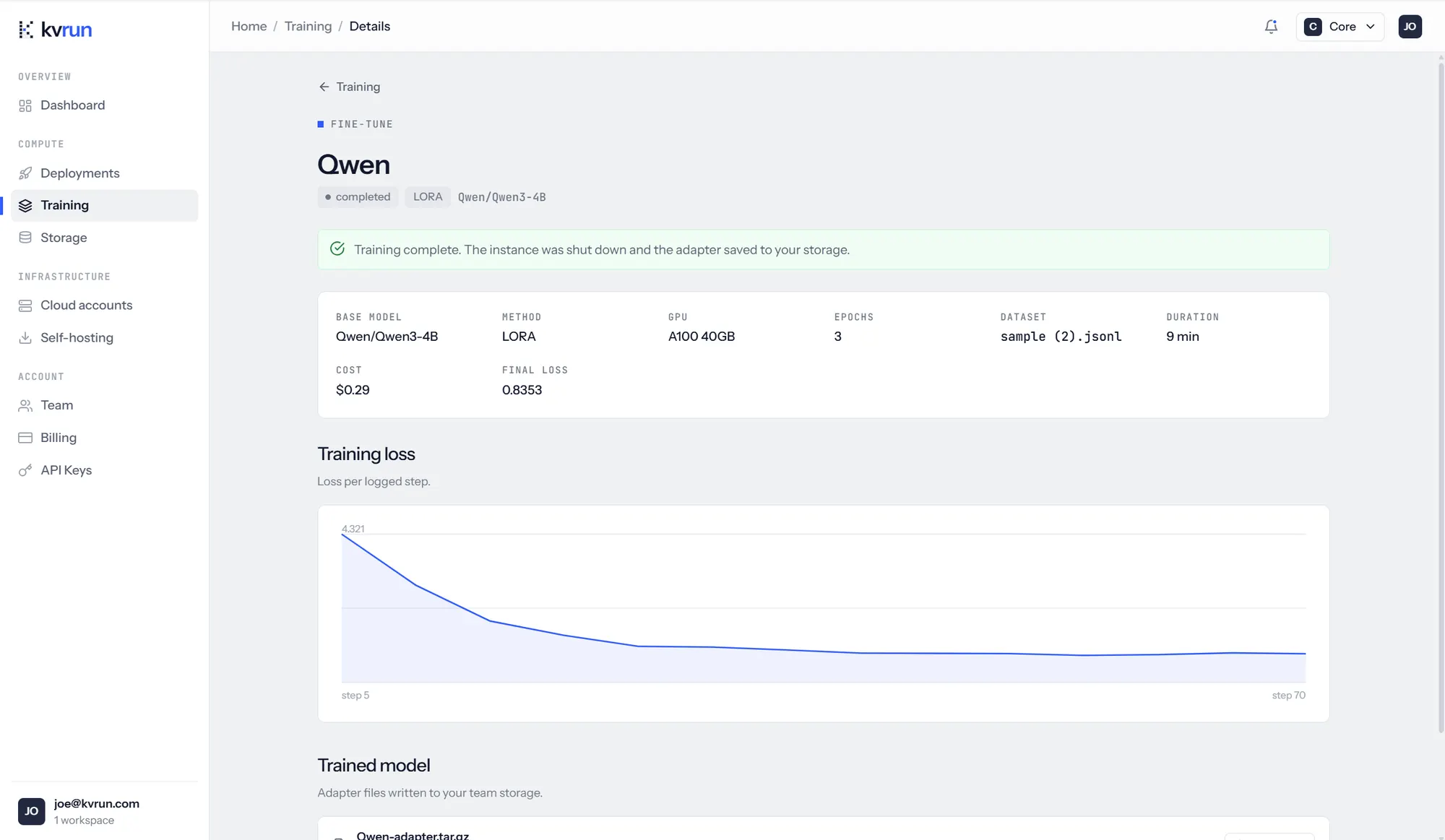1445x840 pixels.
Task: Click the 9 min duration value
Action: coord(1182,337)
